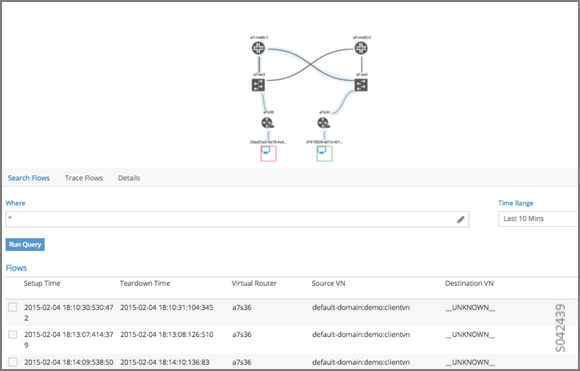The height and width of the screenshot is (371, 580).
Task: Click the a7-ex2 switch node
Action: pos(361,85)
